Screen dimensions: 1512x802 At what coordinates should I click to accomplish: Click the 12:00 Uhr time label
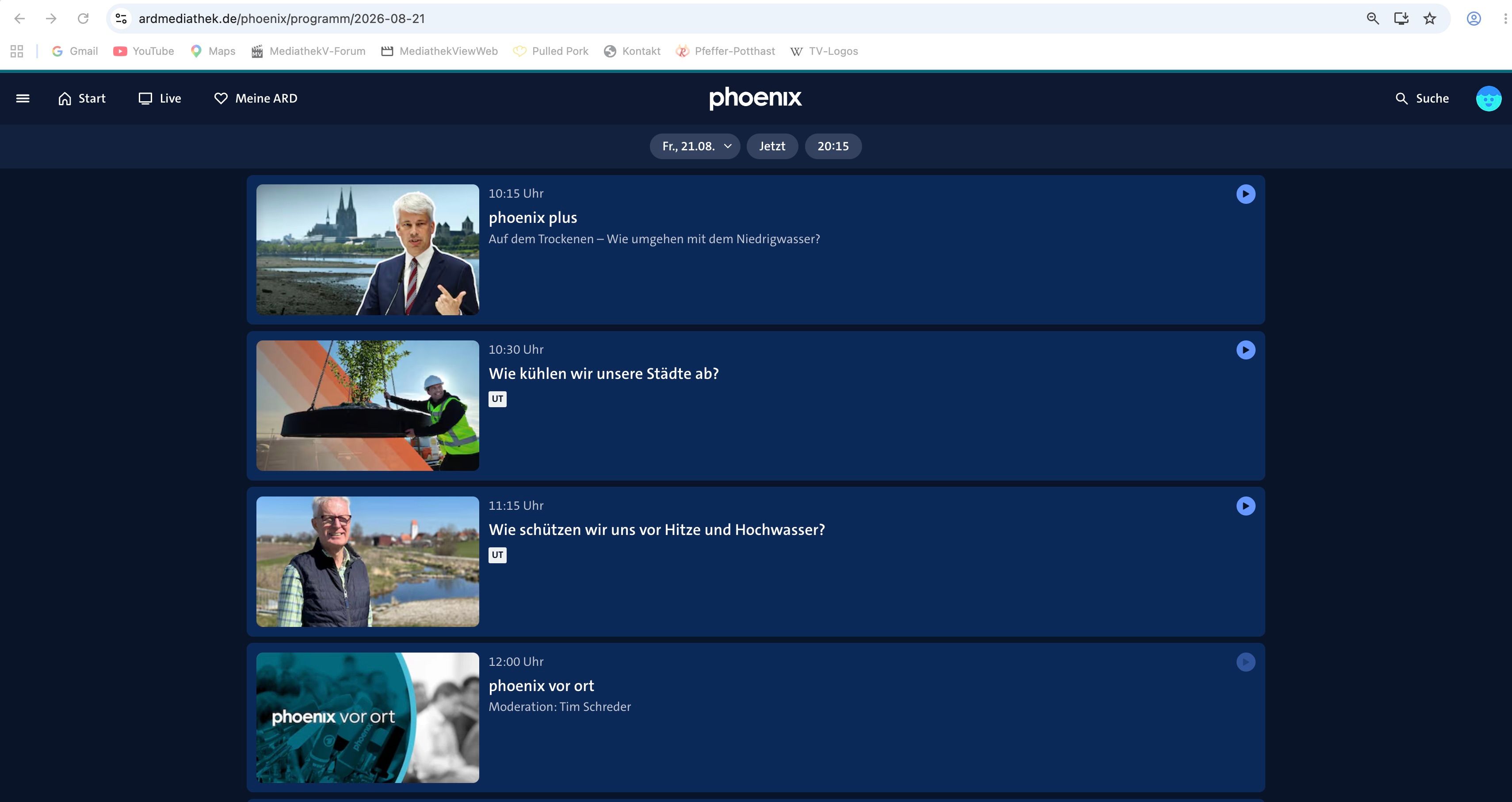516,662
